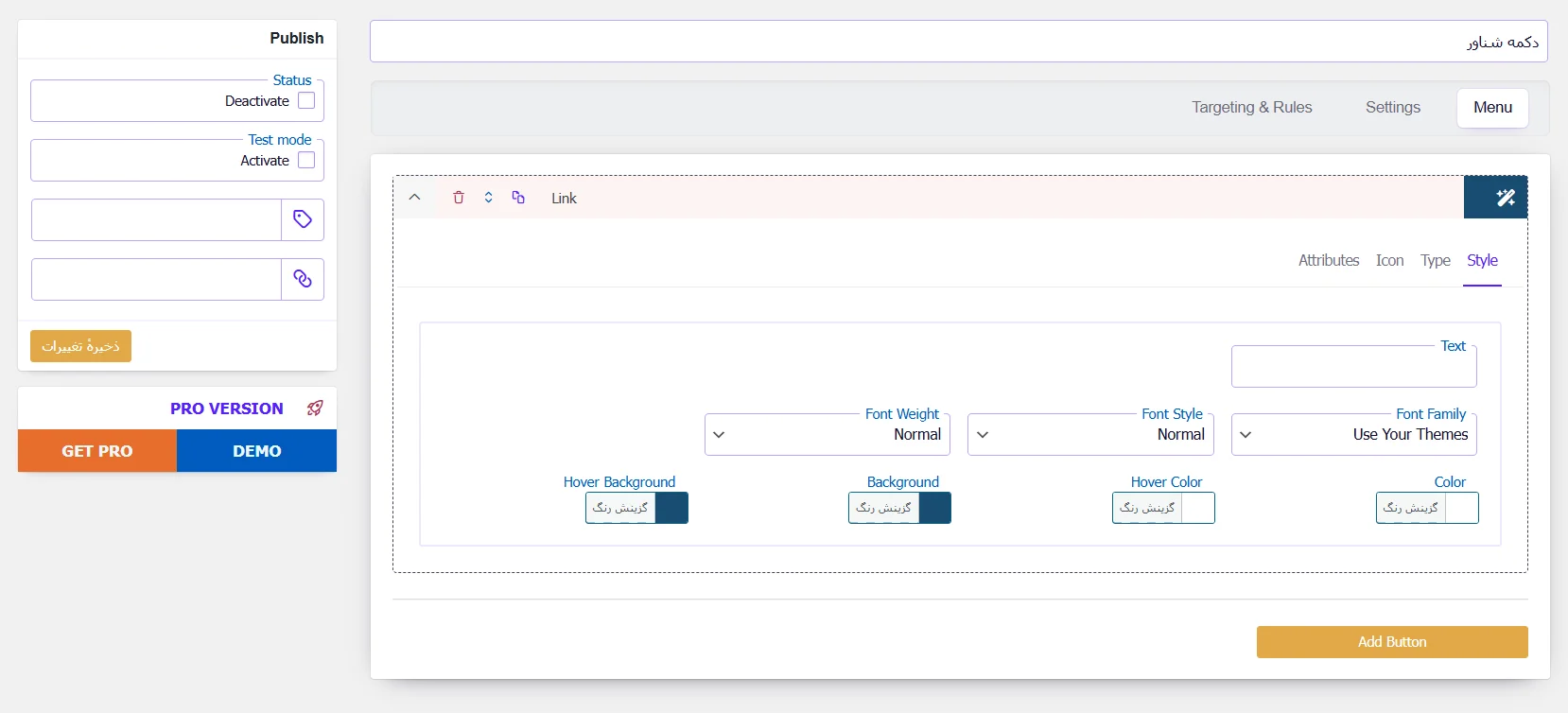Collapse the Link panel using the chevron
The image size is (1568, 713).
(x=414, y=198)
